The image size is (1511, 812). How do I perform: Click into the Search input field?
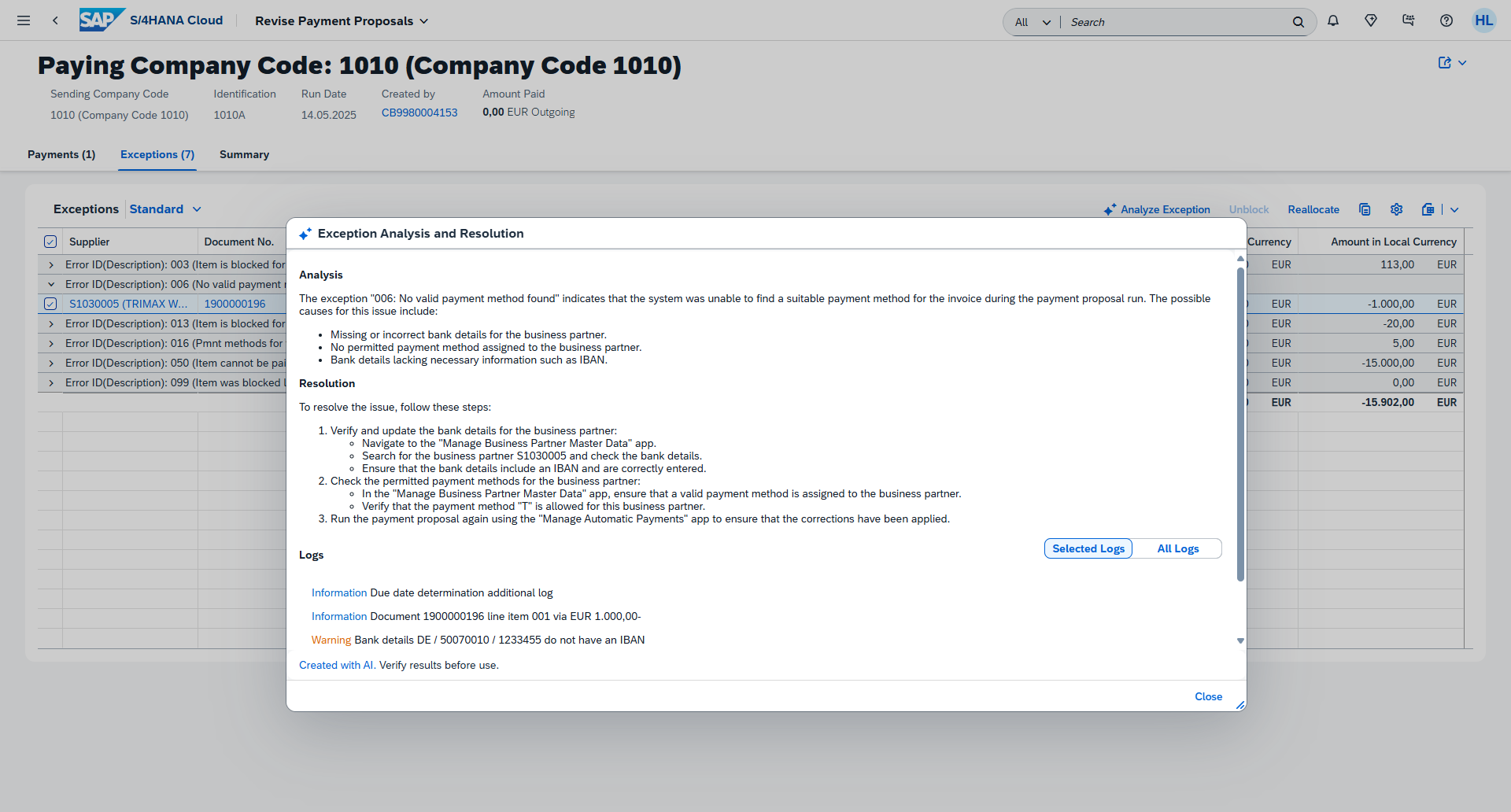[x=1173, y=22]
